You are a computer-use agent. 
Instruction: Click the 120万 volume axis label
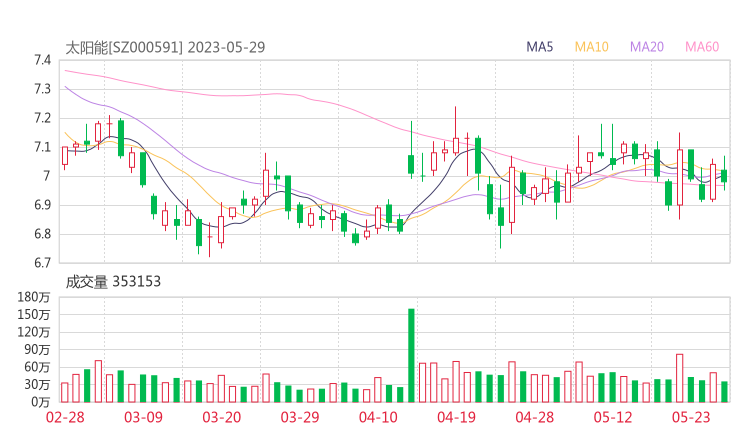pos(34,332)
